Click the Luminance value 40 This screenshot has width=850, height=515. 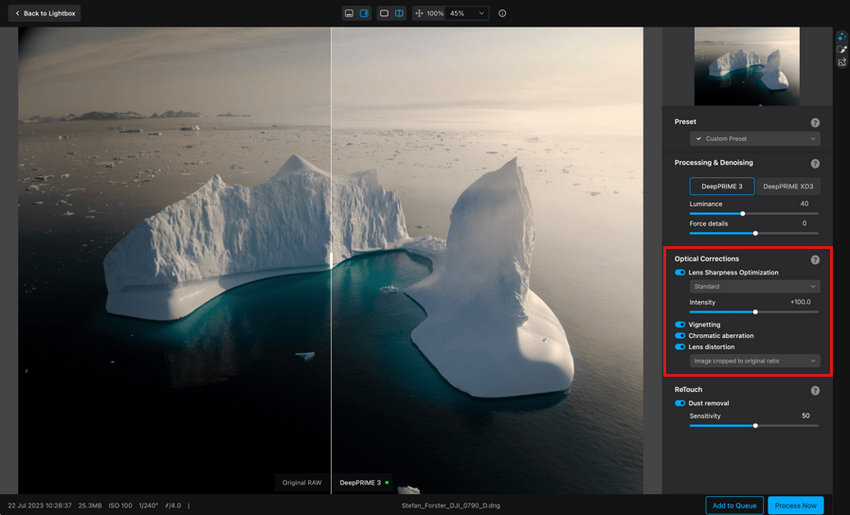click(804, 204)
